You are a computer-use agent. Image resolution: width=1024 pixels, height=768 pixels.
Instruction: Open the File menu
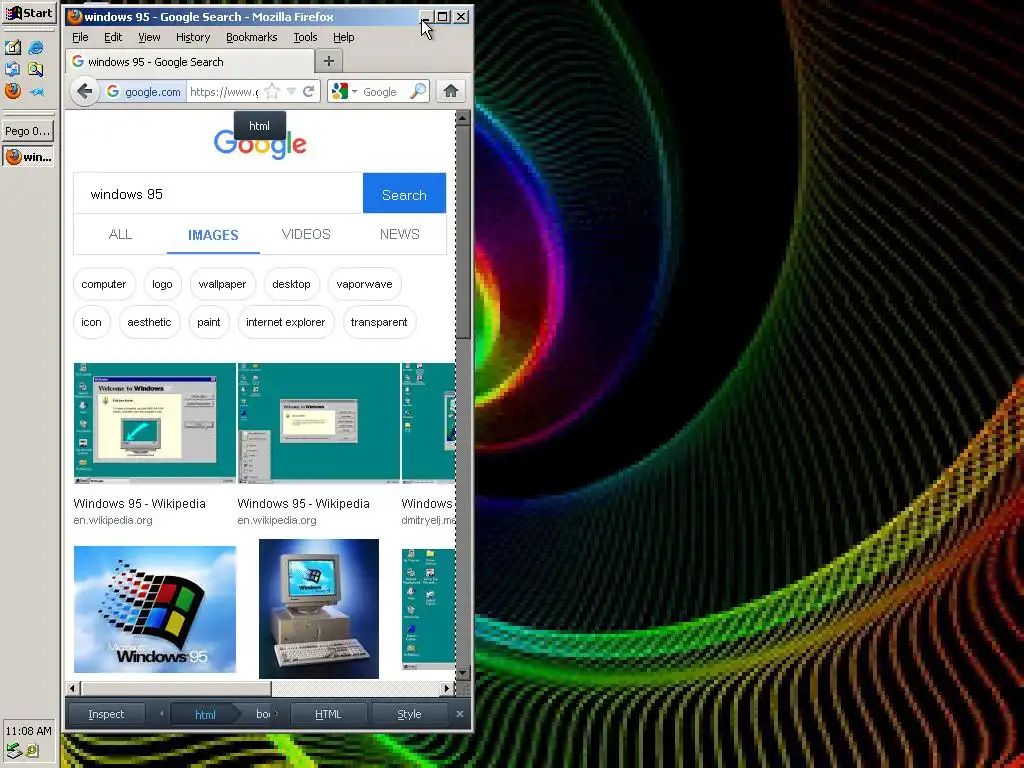pos(80,37)
